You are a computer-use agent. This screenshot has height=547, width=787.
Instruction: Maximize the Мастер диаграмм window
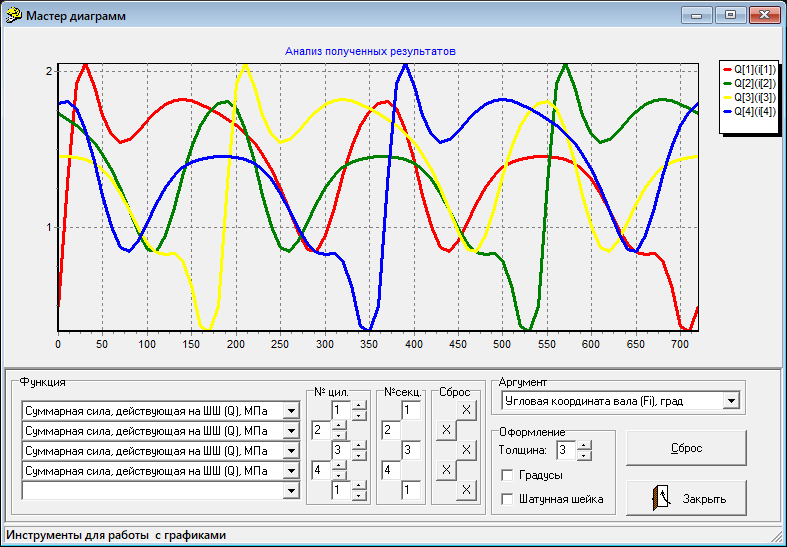coord(730,15)
